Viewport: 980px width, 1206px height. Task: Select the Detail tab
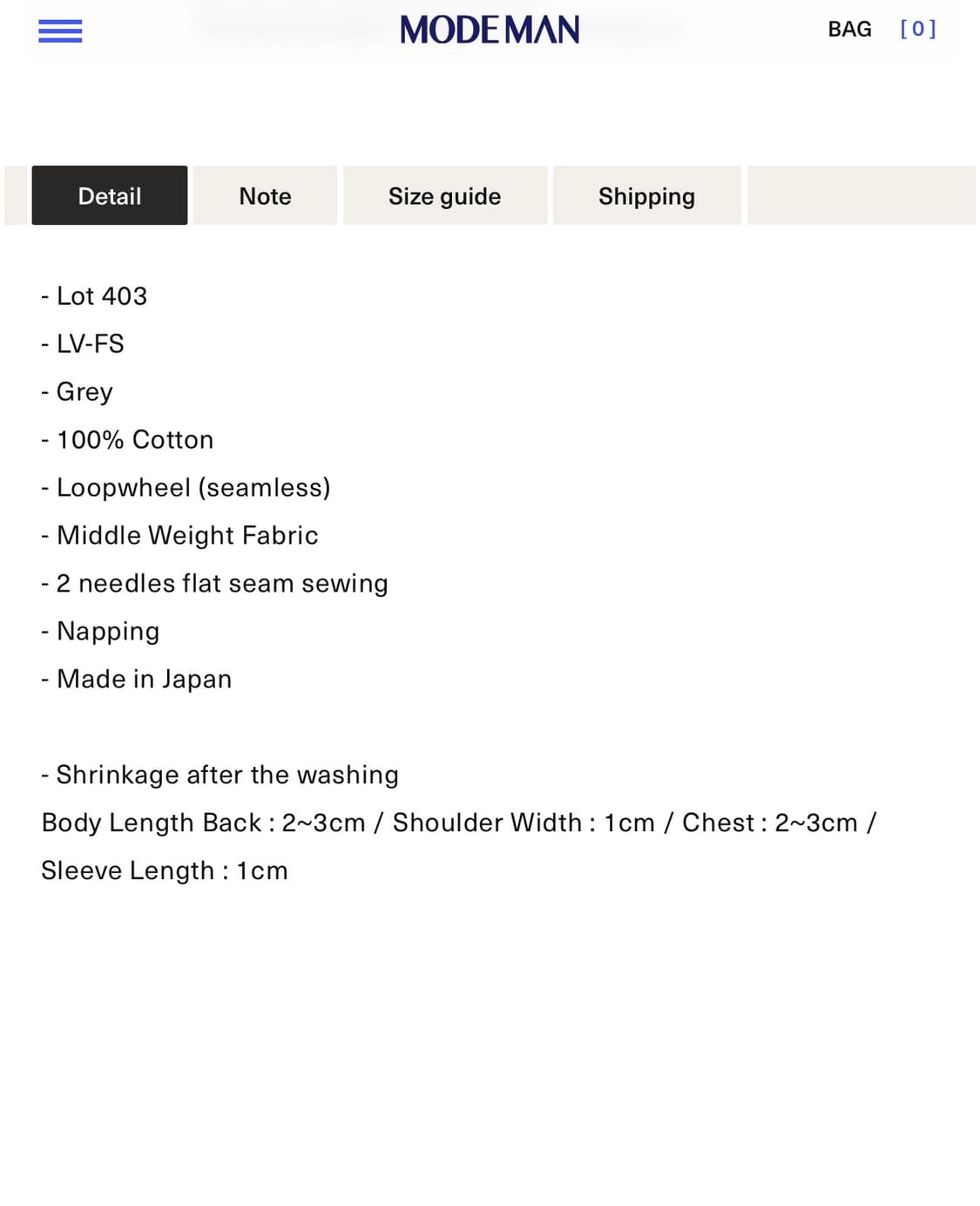click(x=110, y=196)
